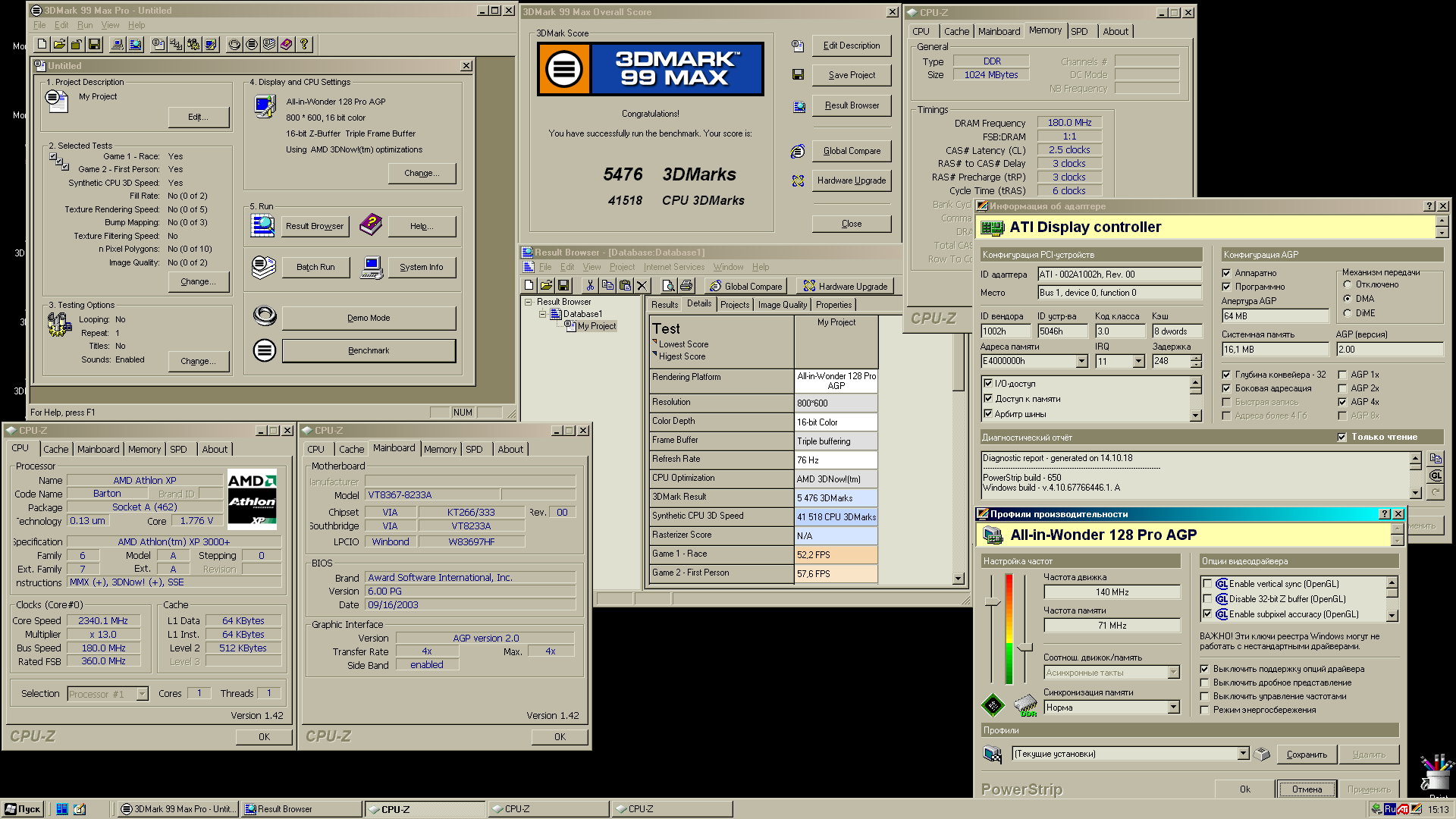1456x819 pixels.
Task: Open the memory address E4000000h dropdown
Action: [x=1082, y=362]
